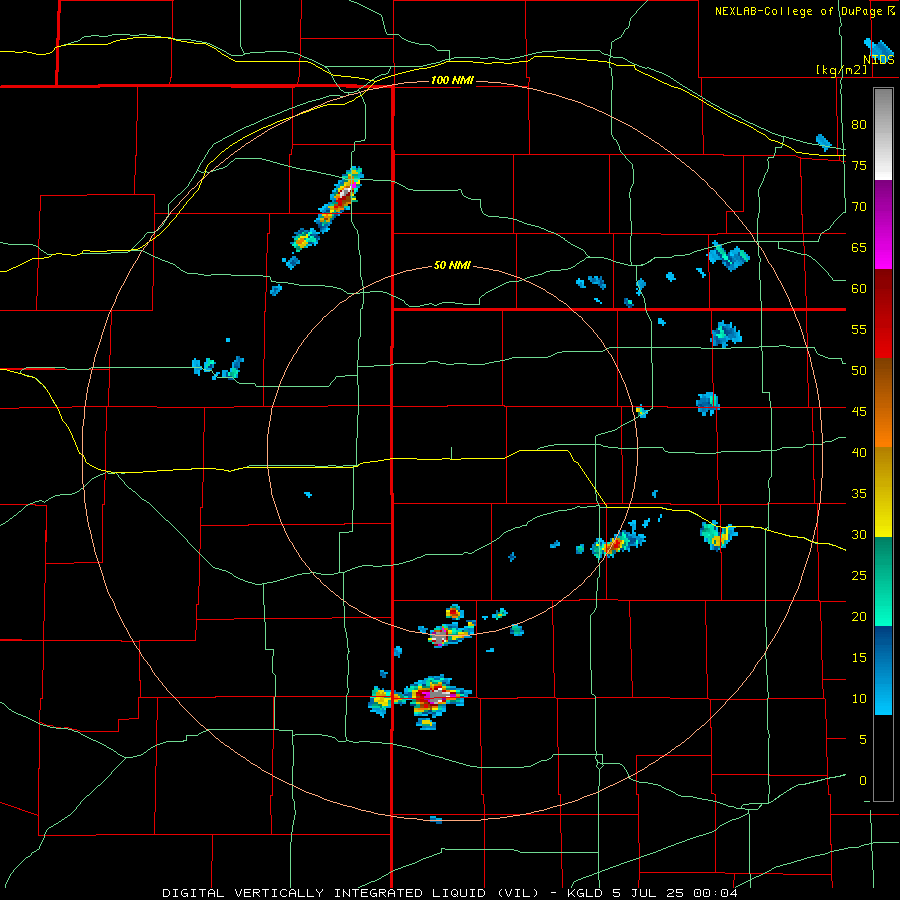Click the 20 value on the scale

(x=859, y=616)
